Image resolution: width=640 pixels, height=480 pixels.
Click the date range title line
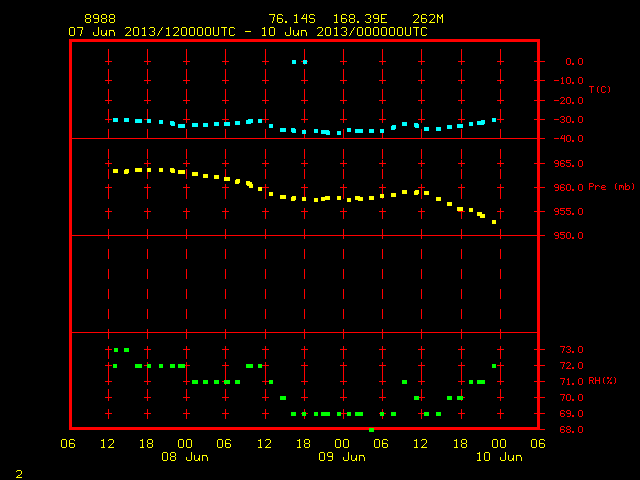click(x=248, y=32)
